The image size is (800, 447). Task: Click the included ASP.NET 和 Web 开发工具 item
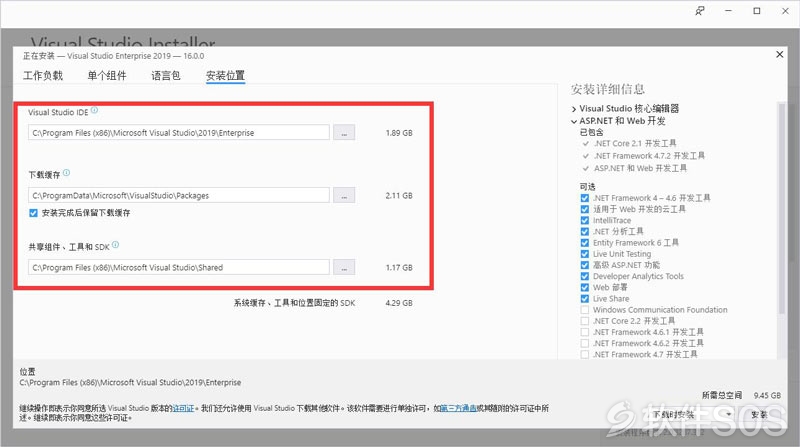[640, 168]
